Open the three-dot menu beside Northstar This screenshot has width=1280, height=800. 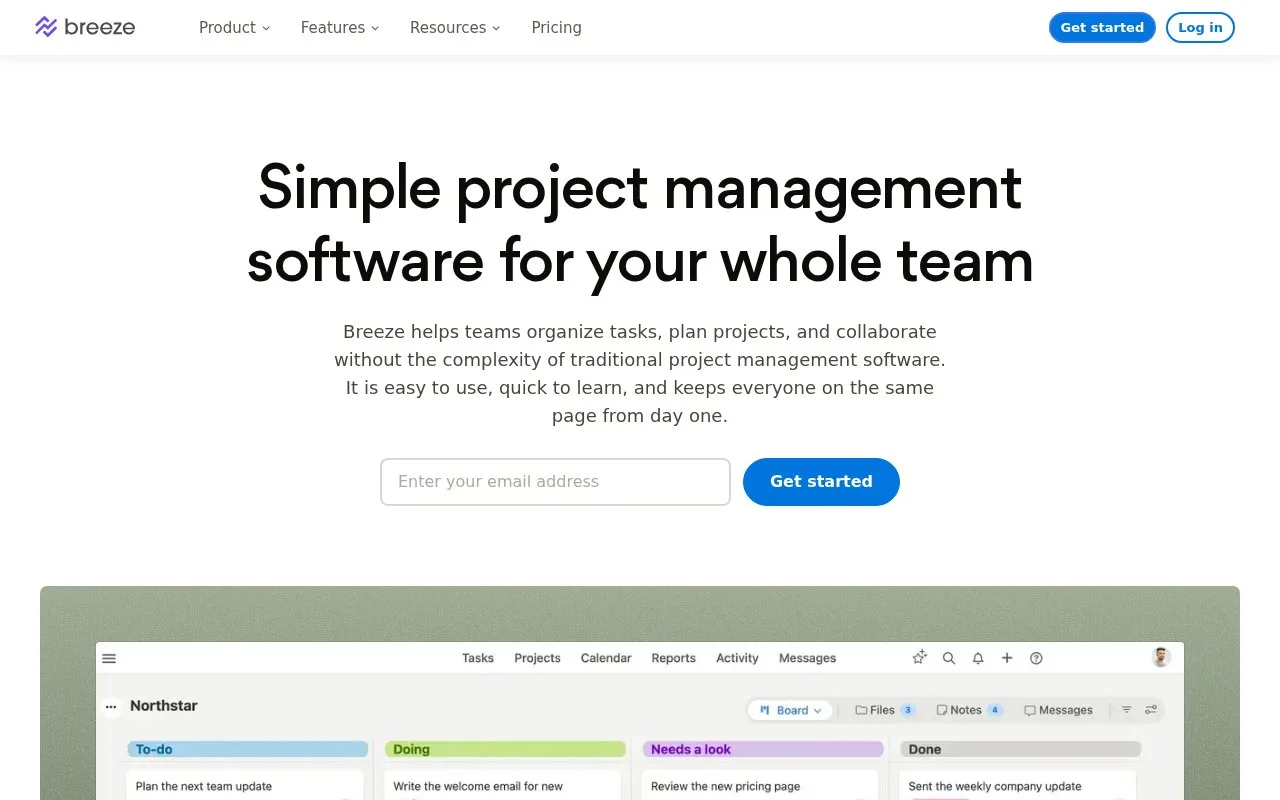(x=111, y=707)
